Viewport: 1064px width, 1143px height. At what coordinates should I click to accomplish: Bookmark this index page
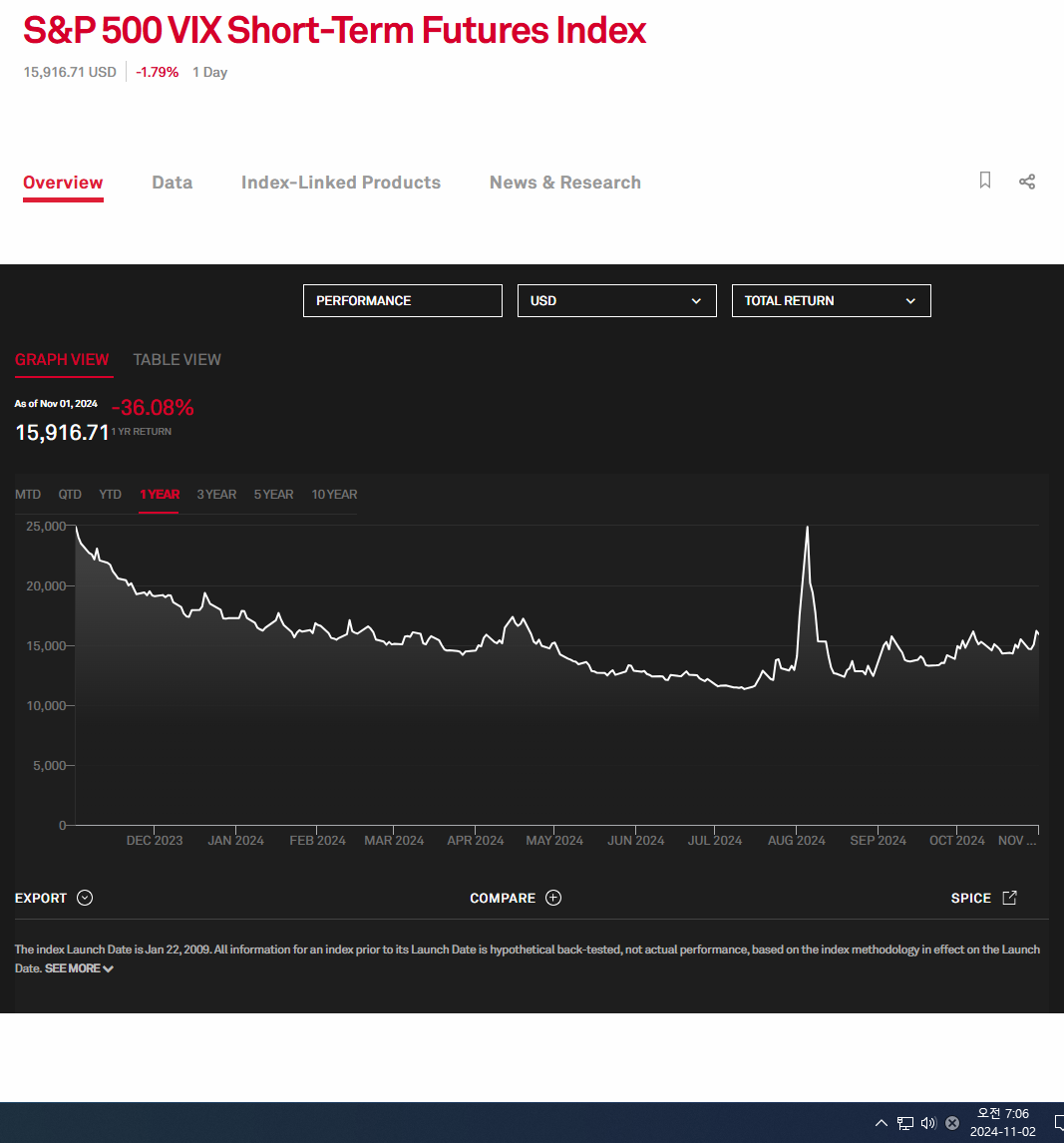click(x=984, y=181)
